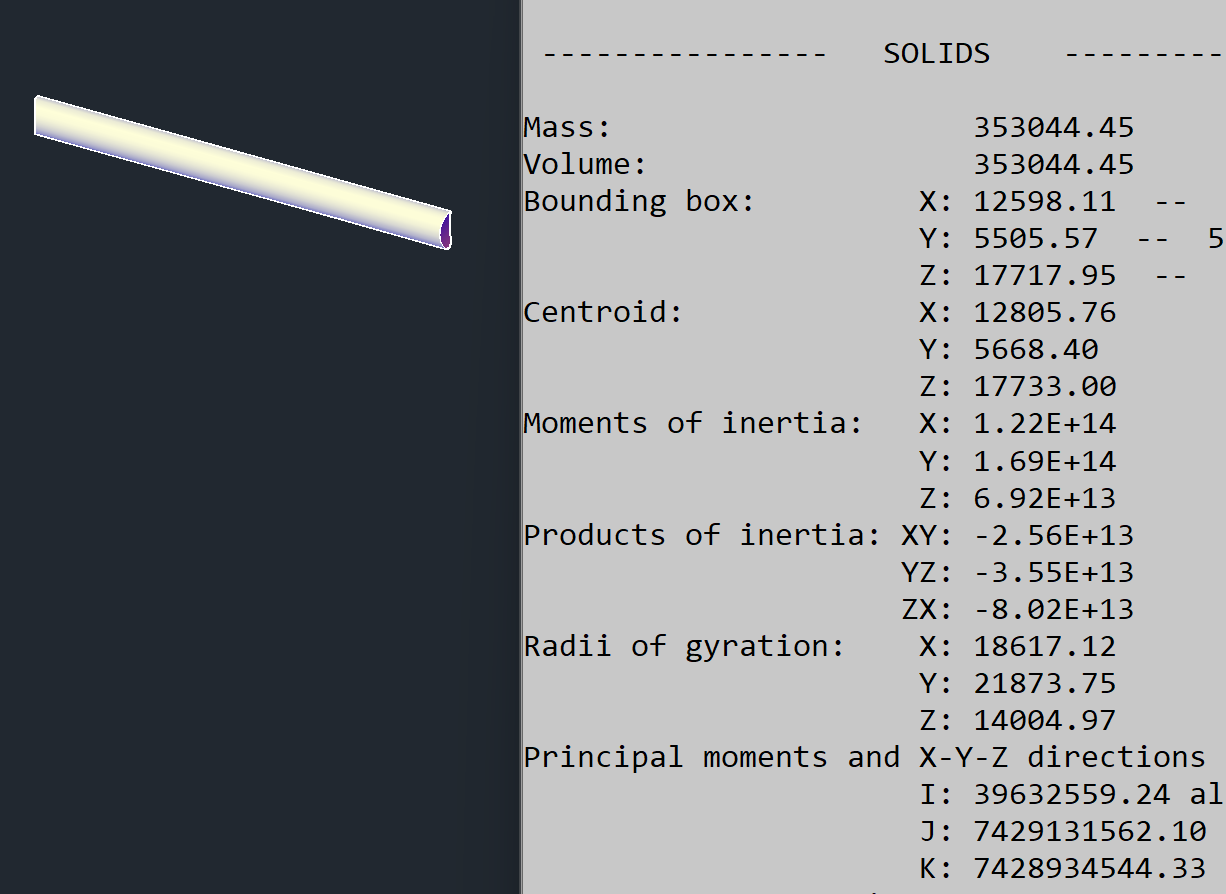The height and width of the screenshot is (894, 1226).
Task: Click the centroid Y value 5668.40
Action: [x=1035, y=350]
